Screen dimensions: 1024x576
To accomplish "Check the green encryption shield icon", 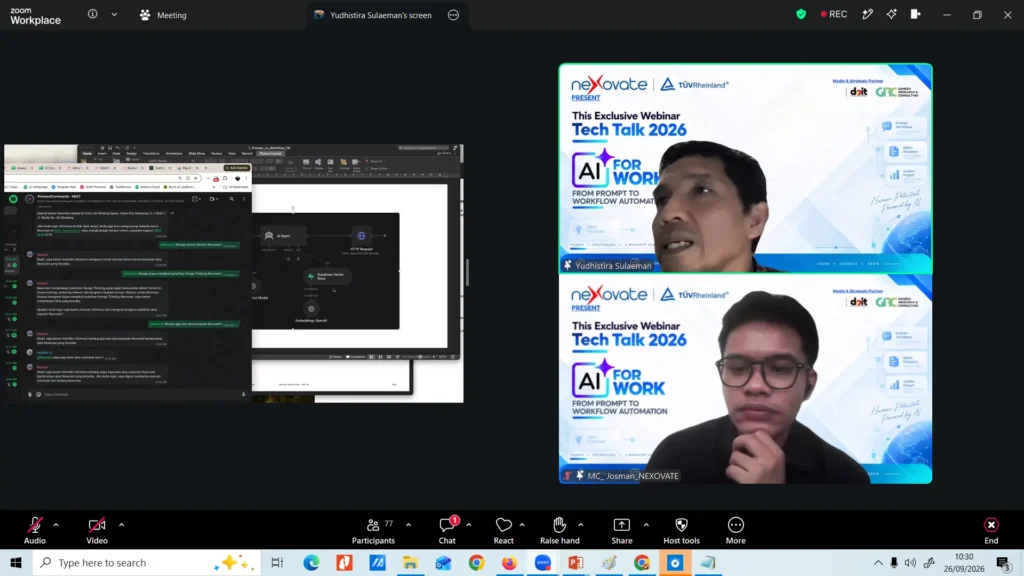I will [x=801, y=14].
